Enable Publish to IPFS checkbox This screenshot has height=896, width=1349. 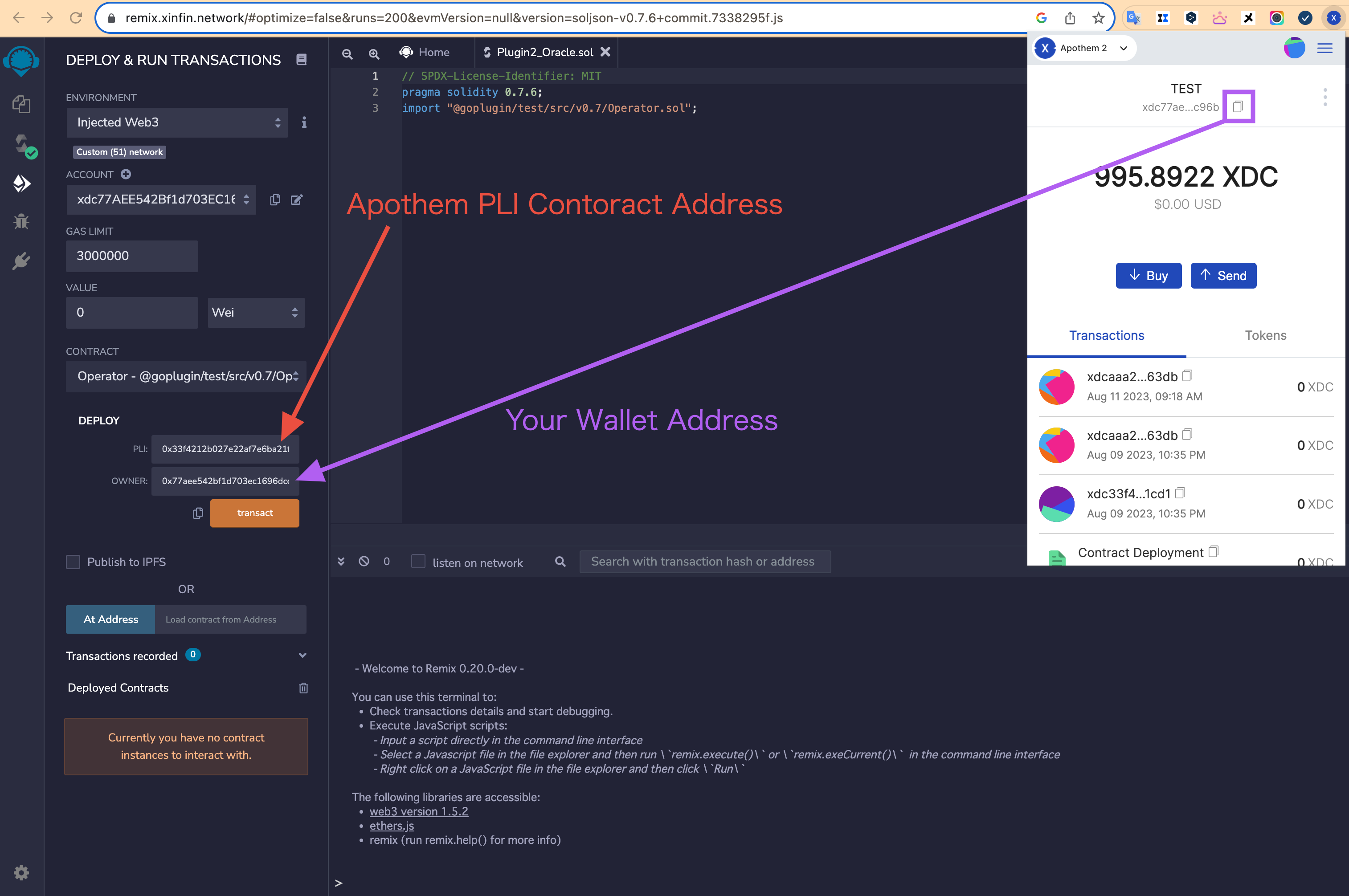pos(73,562)
